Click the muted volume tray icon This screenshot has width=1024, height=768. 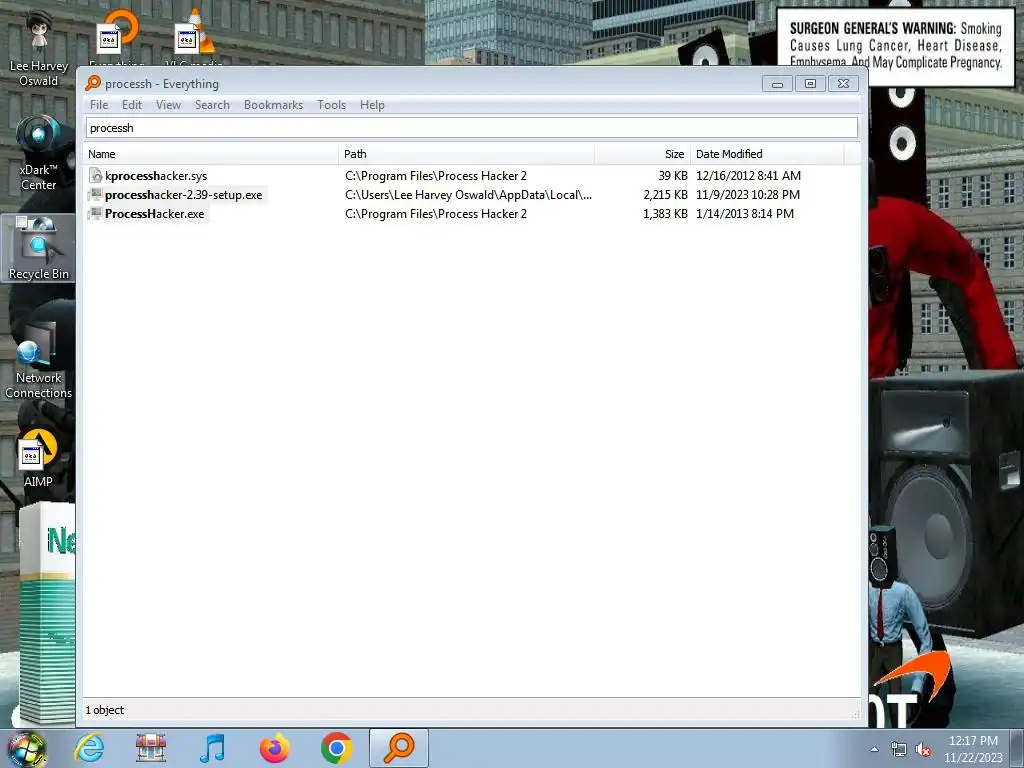pos(923,750)
